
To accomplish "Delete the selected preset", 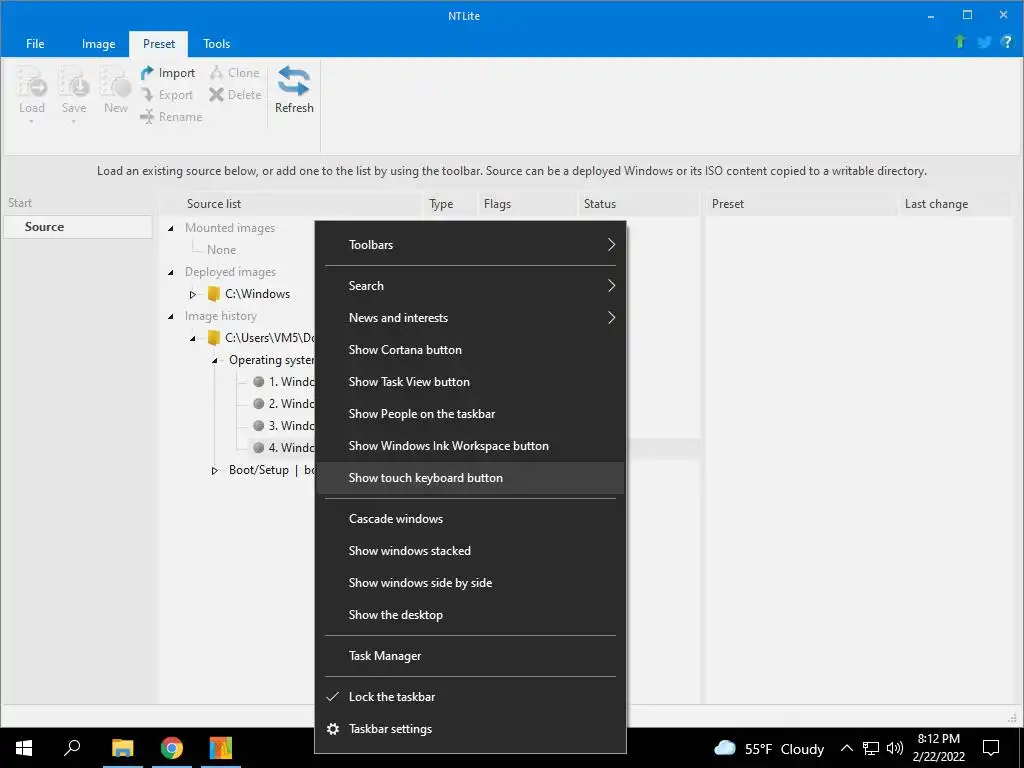I will point(235,95).
